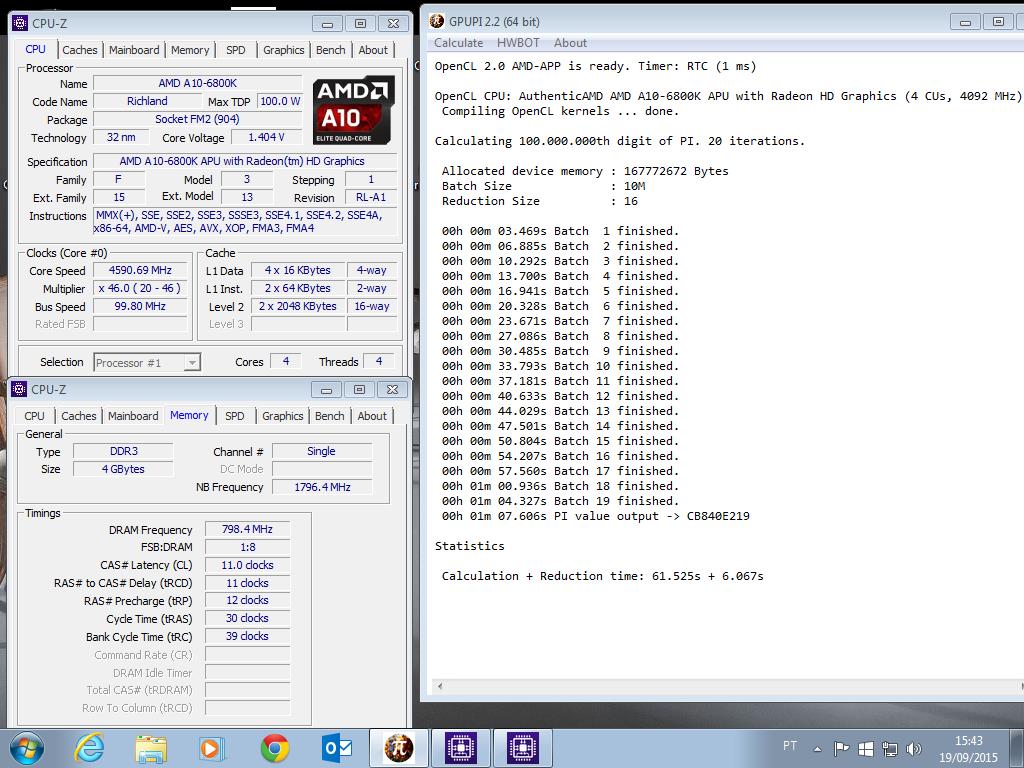Switch to CPU tab in lower CPU-Z window

35,416
